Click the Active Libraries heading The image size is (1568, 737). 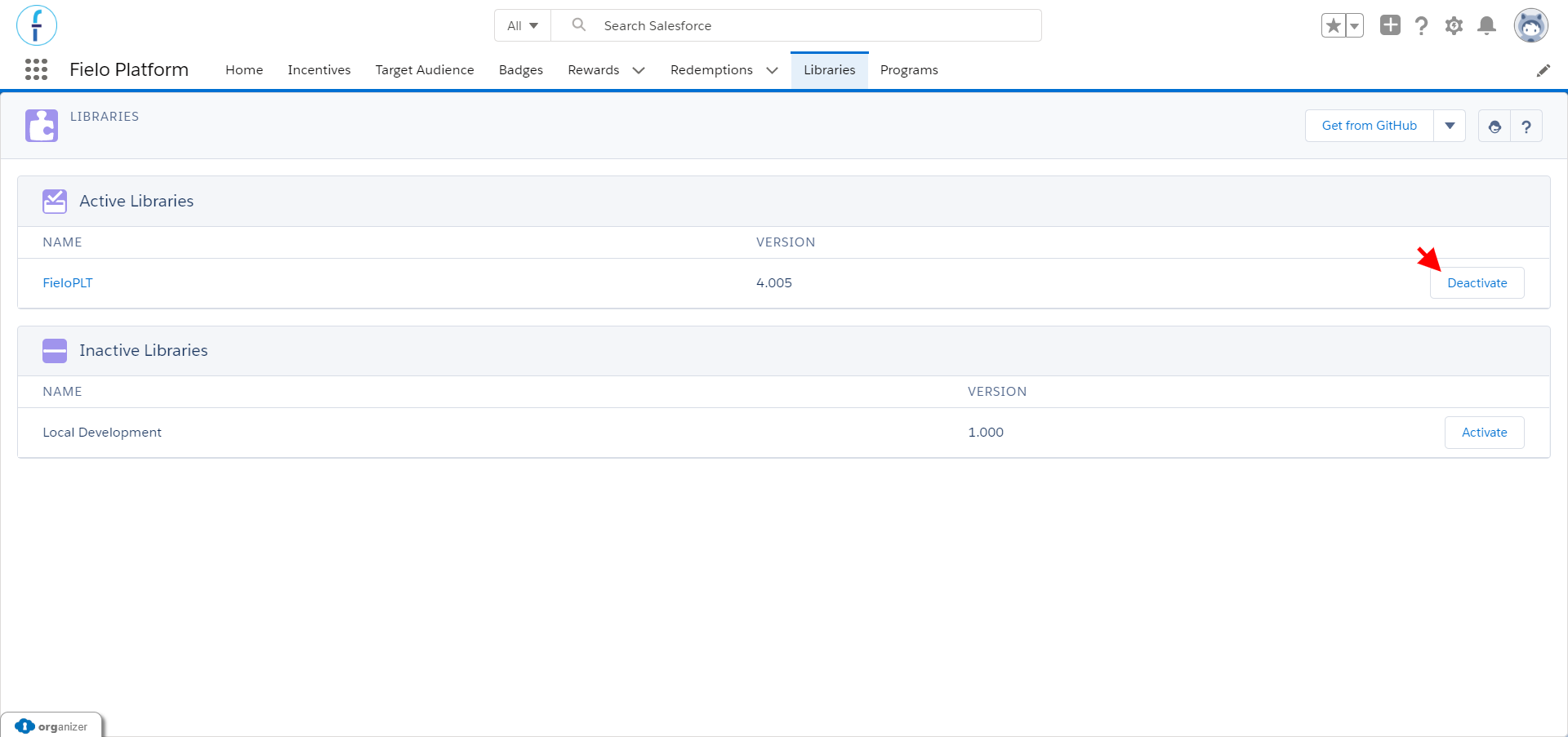136,201
